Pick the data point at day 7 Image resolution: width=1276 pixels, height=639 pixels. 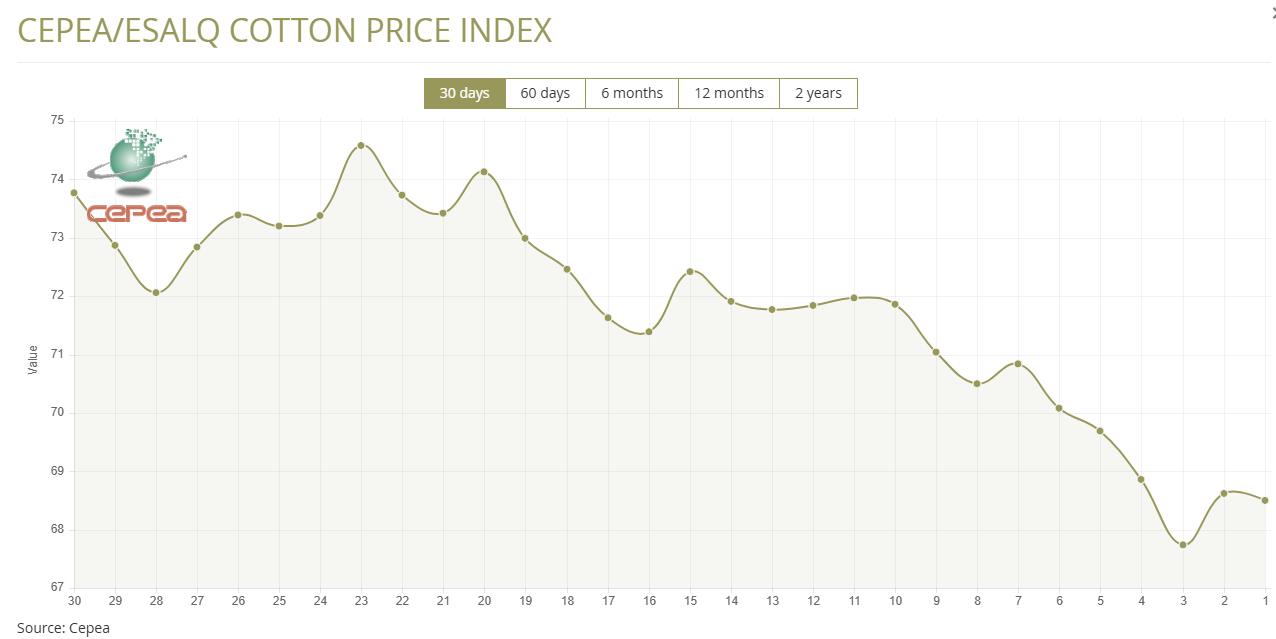point(1018,364)
